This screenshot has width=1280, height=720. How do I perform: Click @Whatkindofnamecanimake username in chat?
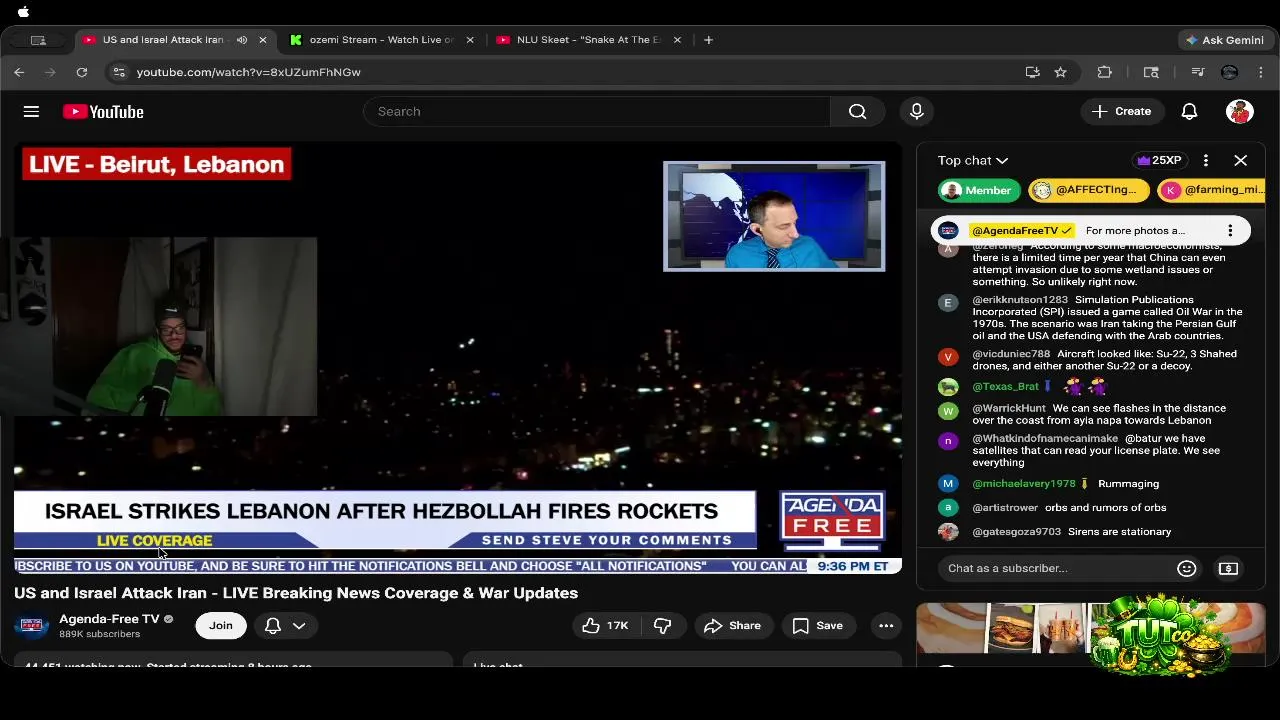point(1045,438)
